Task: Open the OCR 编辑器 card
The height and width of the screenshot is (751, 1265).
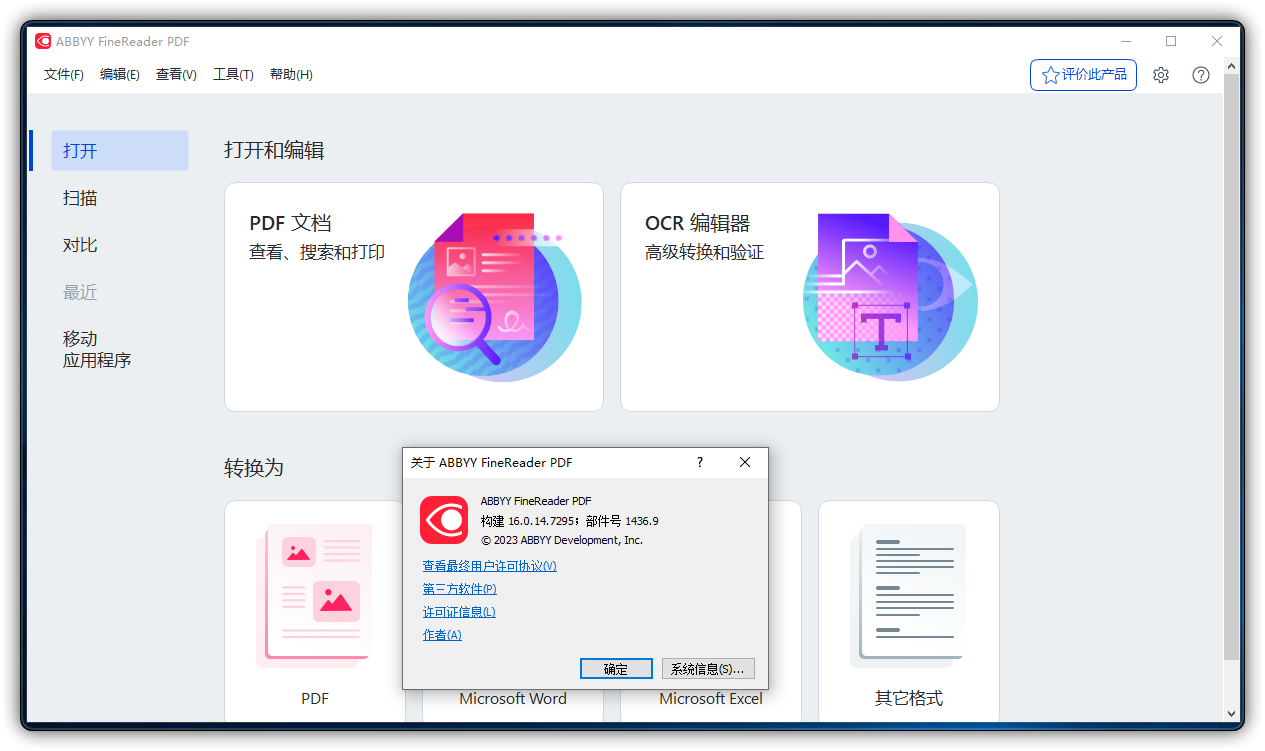Action: point(810,297)
